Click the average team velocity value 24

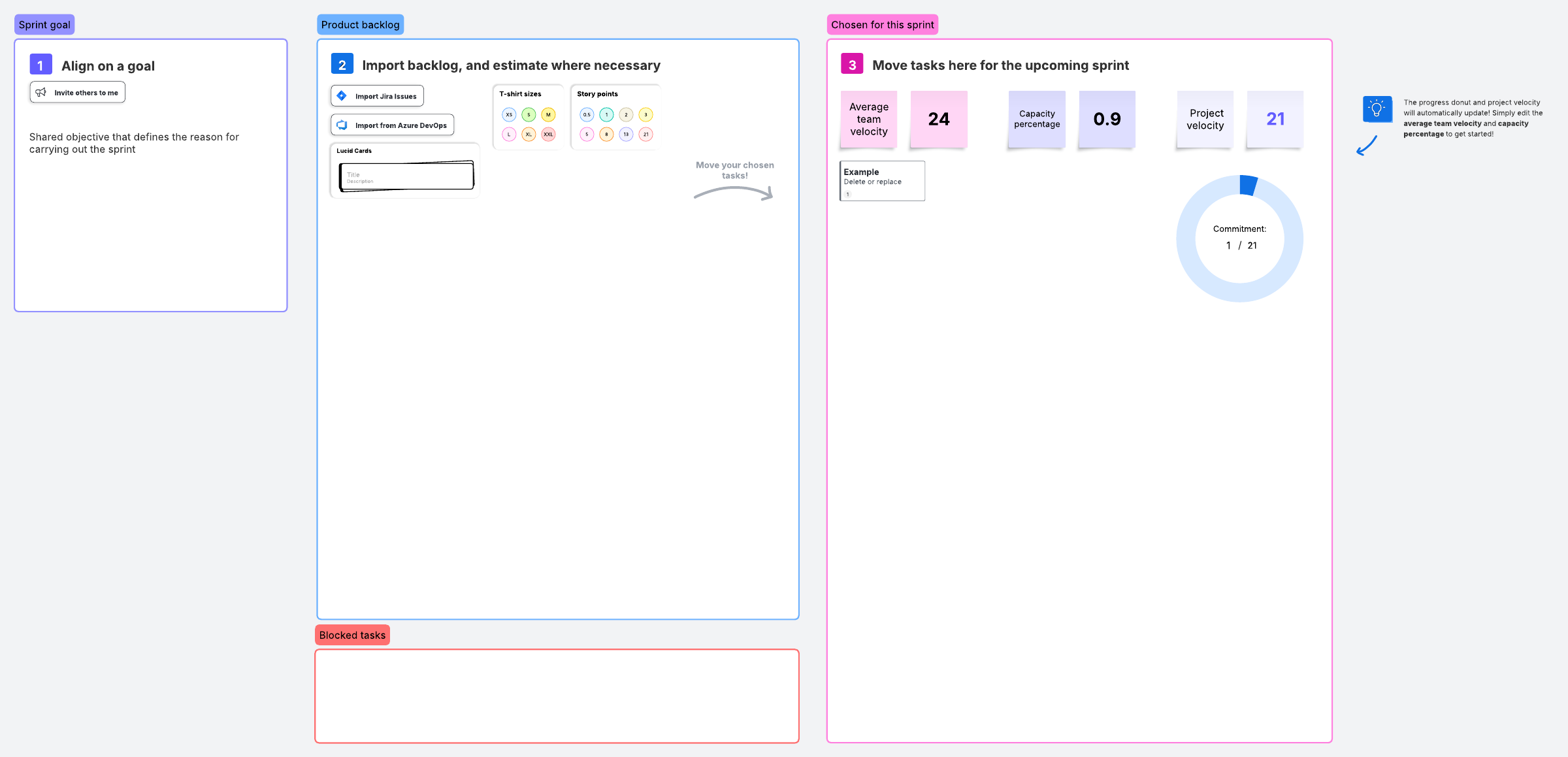tap(939, 119)
